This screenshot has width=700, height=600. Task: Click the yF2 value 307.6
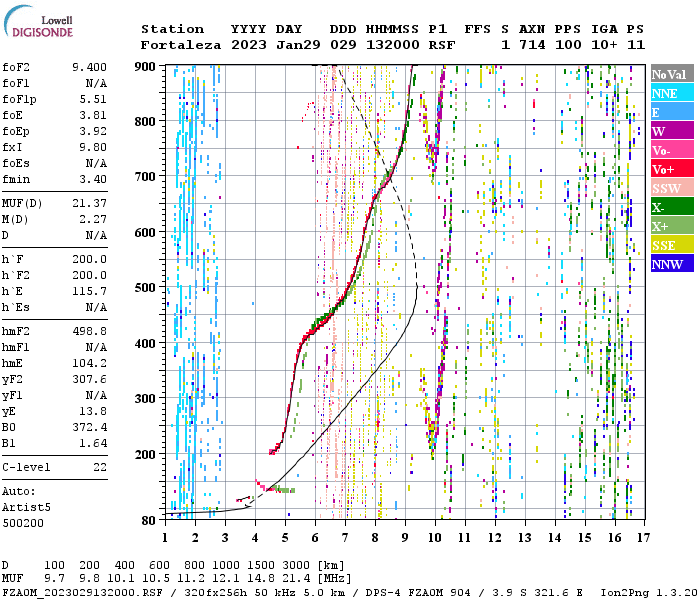click(89, 379)
